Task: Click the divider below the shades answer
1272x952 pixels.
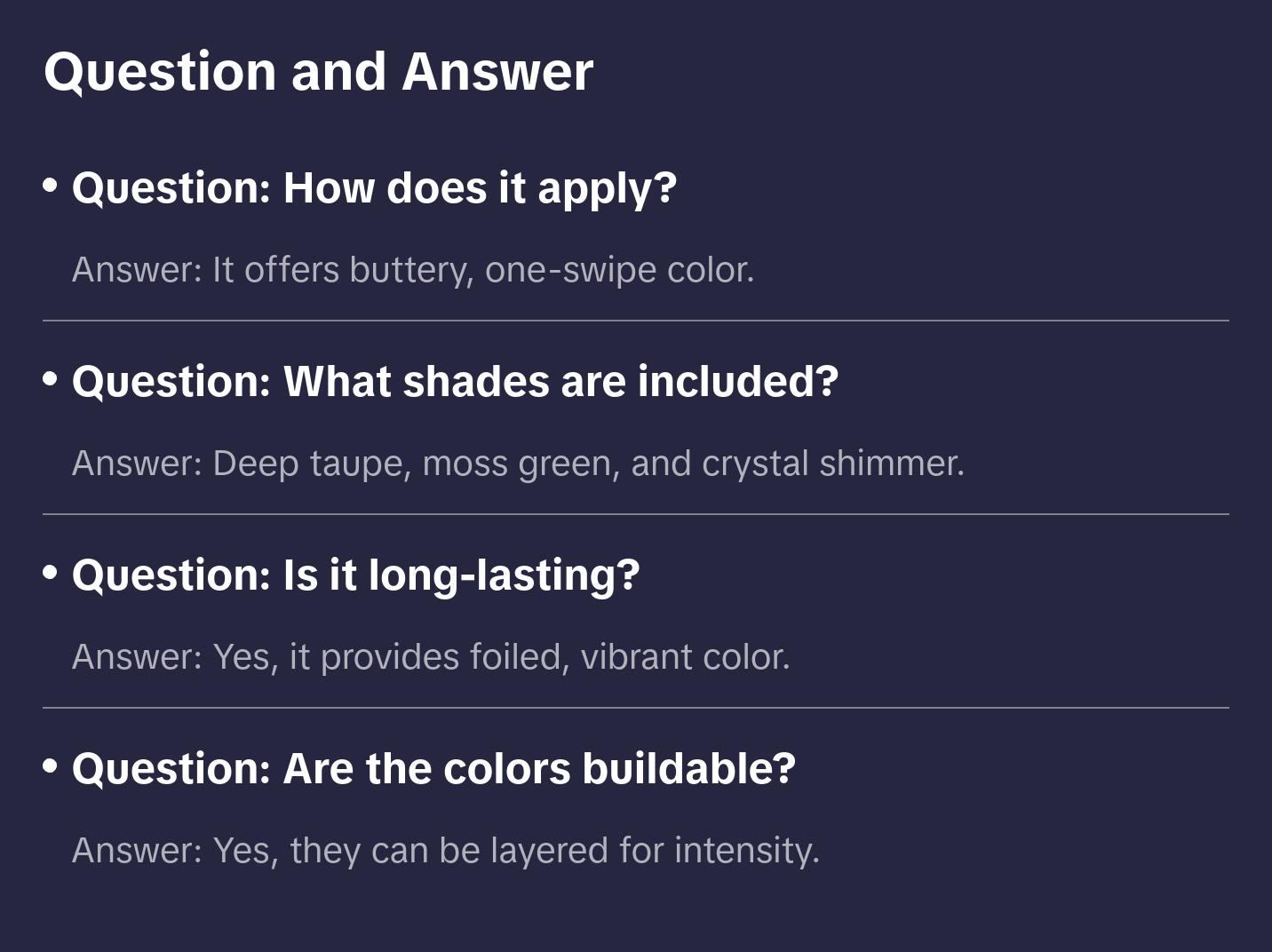Action: point(636,514)
